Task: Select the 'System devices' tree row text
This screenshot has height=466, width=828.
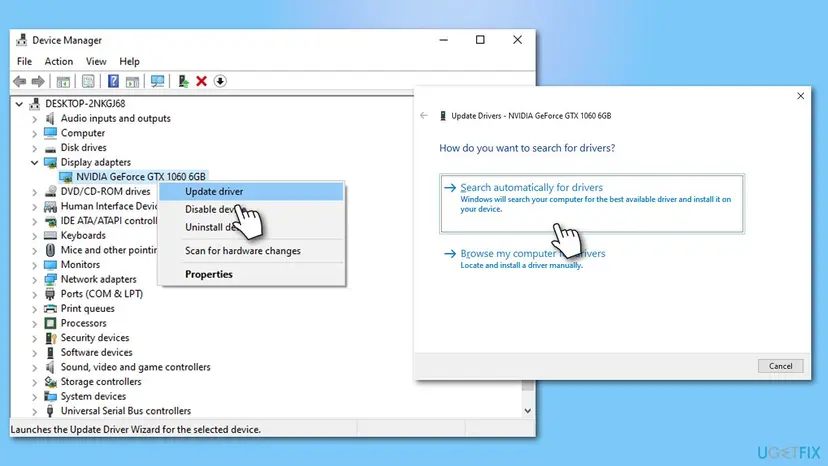Action: pos(93,396)
